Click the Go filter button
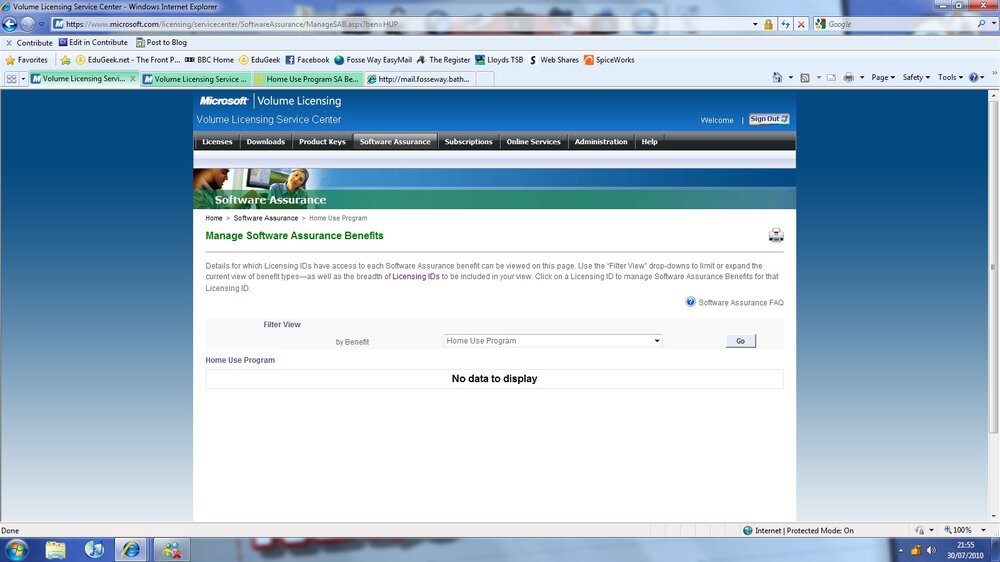 (740, 341)
